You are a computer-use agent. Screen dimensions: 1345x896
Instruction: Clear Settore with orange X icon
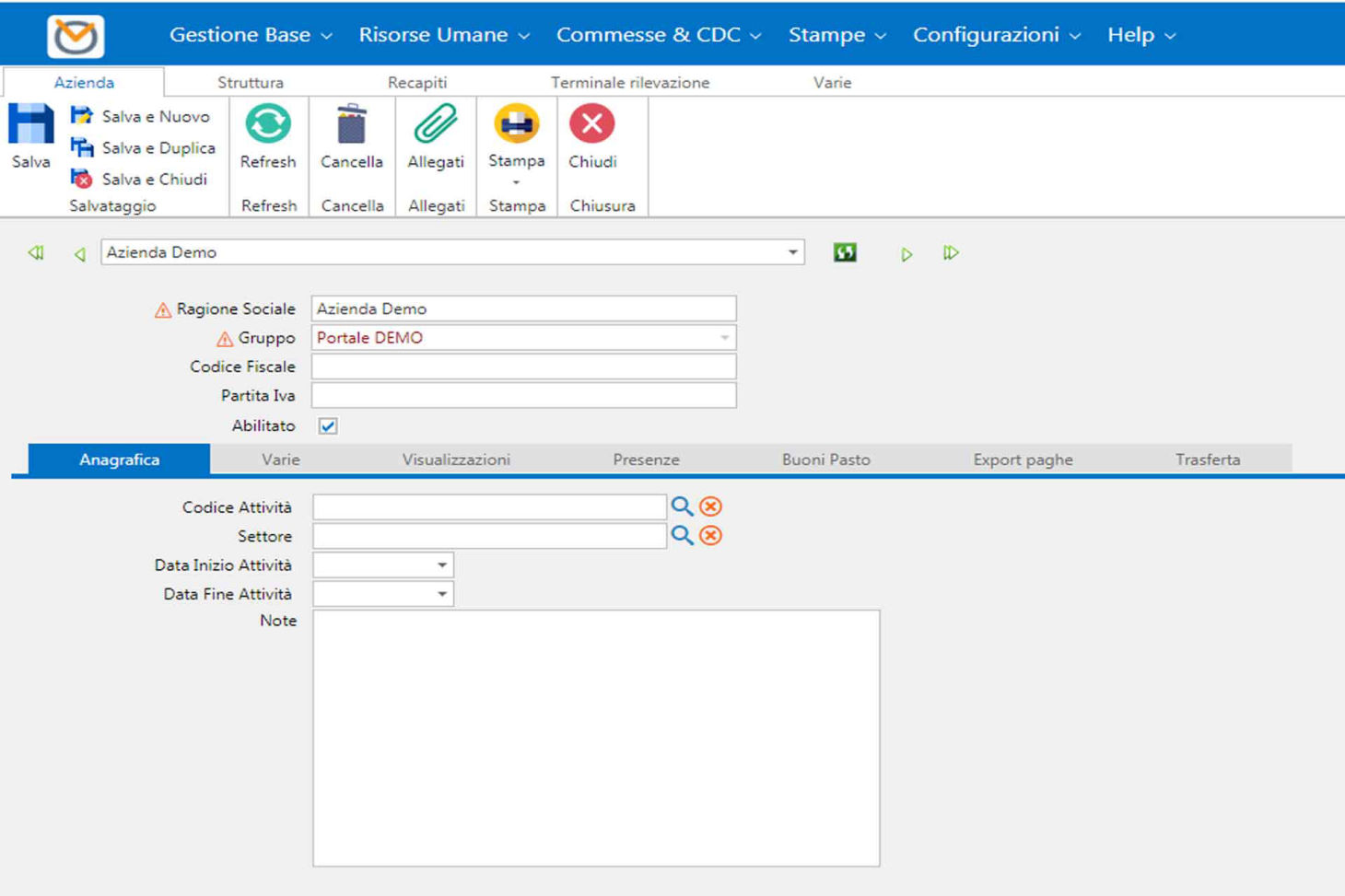pos(710,536)
